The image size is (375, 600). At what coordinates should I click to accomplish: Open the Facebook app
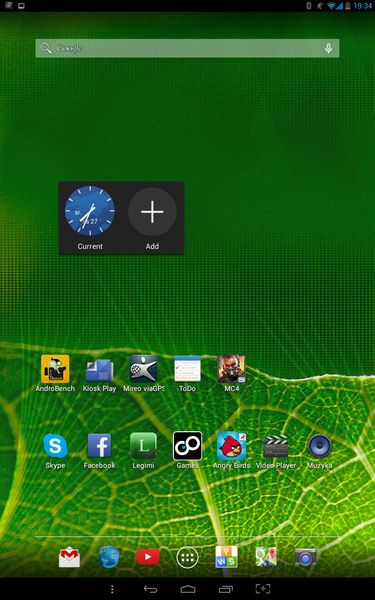(99, 446)
